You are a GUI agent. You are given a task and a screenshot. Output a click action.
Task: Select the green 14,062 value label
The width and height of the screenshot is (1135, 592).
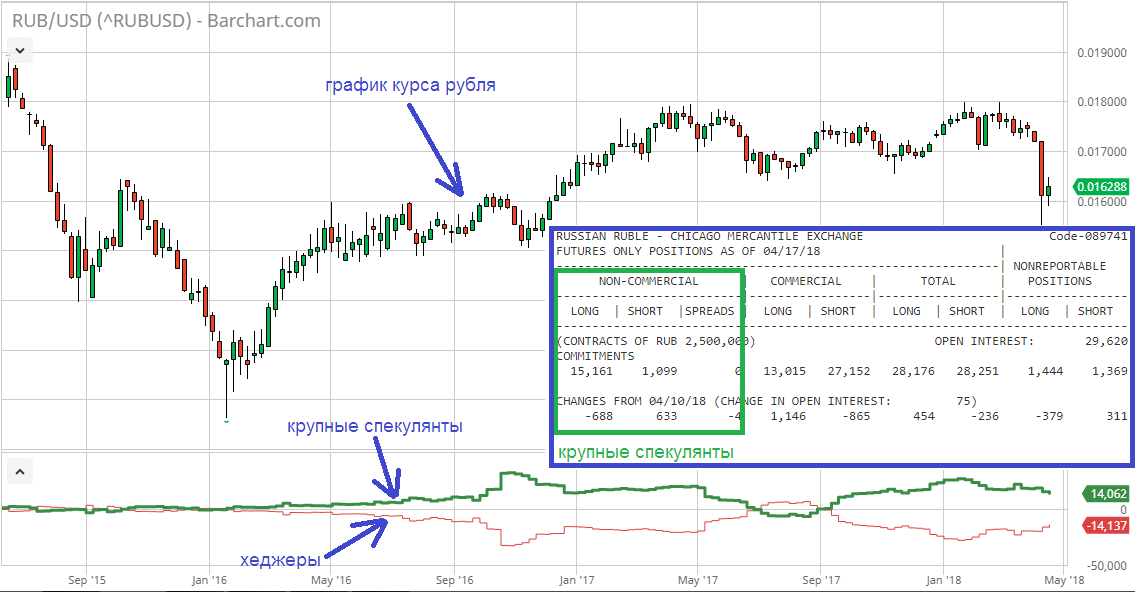click(1105, 494)
